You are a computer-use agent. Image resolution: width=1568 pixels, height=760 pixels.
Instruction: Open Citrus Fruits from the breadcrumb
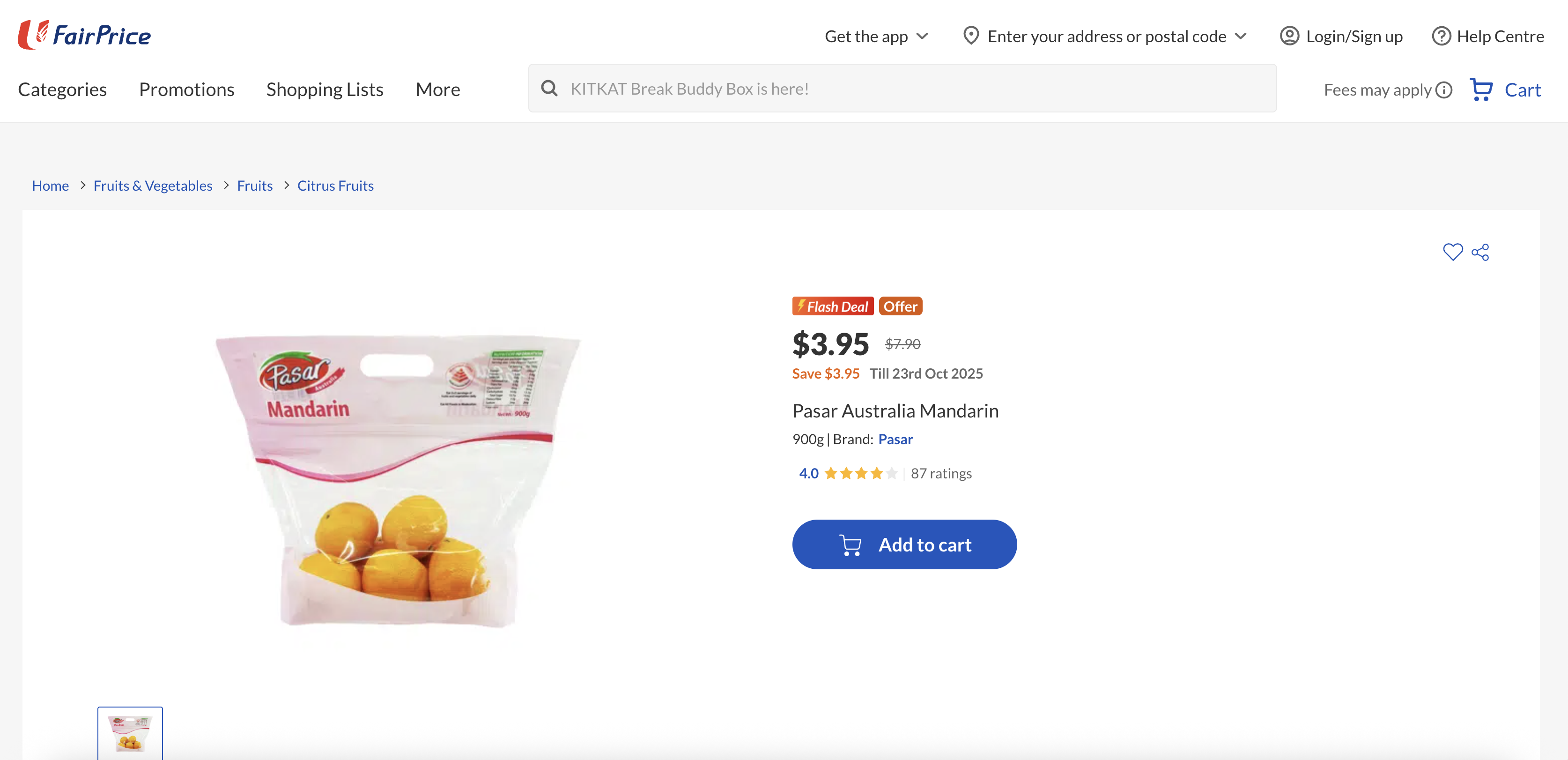coord(335,185)
